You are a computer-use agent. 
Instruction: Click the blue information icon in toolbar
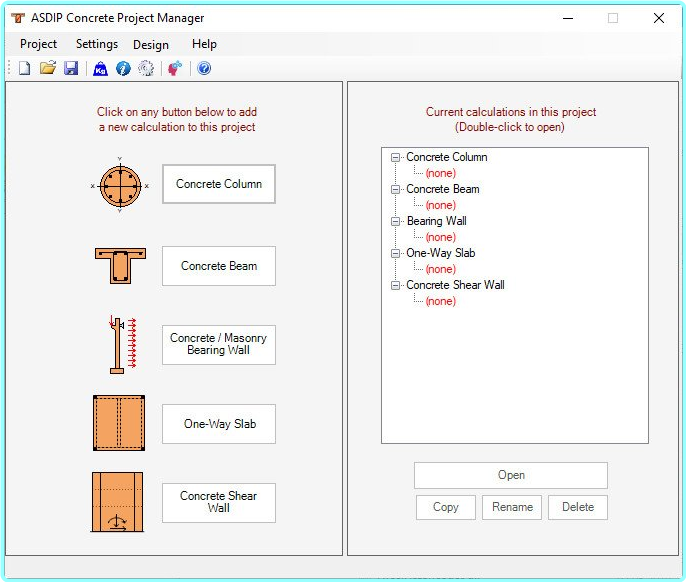coord(123,68)
